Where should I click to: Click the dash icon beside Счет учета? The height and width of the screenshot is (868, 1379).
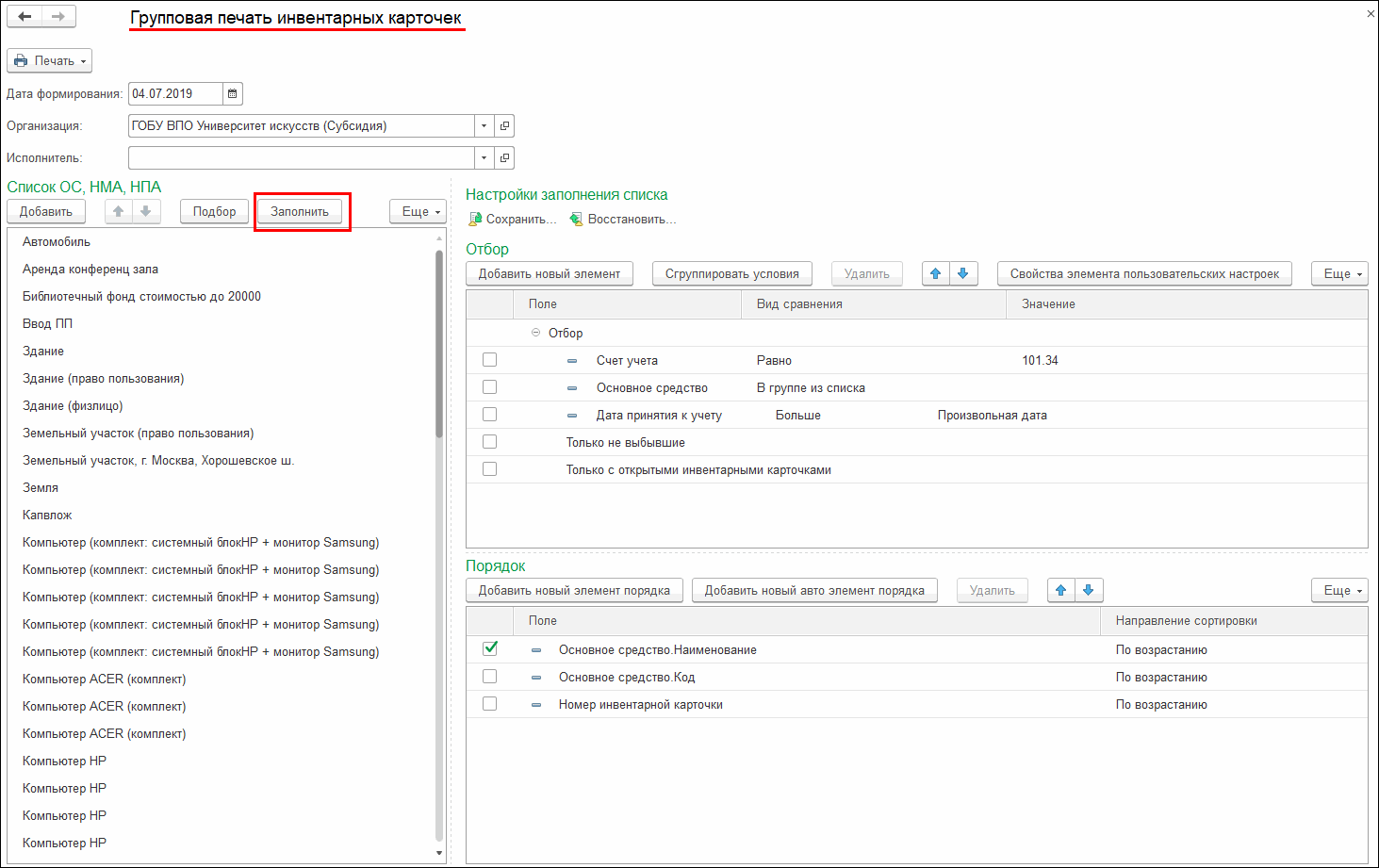point(572,361)
